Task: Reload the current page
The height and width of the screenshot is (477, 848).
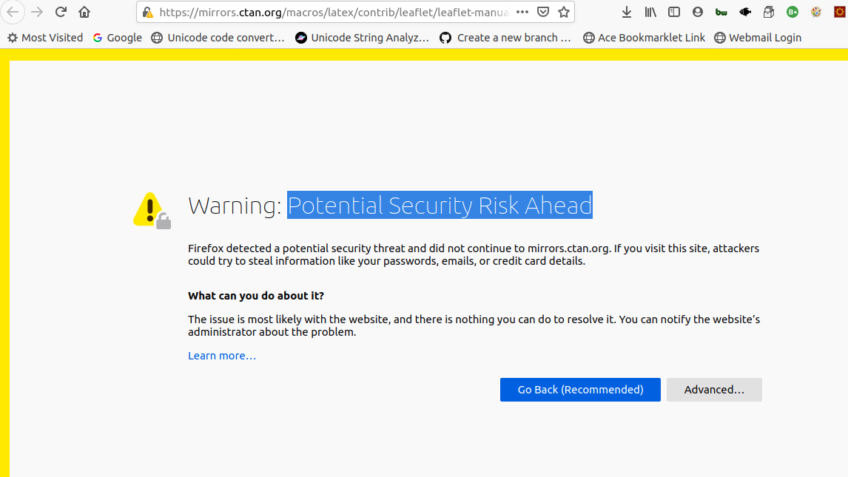Action: (61, 12)
